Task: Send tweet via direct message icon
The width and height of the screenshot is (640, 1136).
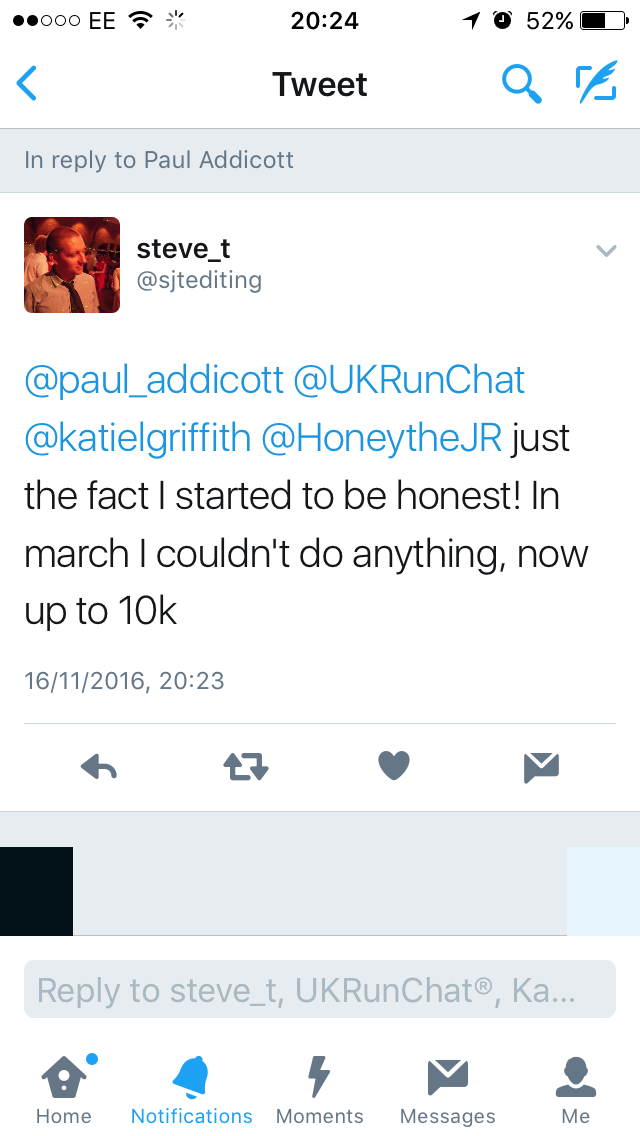Action: pos(541,767)
